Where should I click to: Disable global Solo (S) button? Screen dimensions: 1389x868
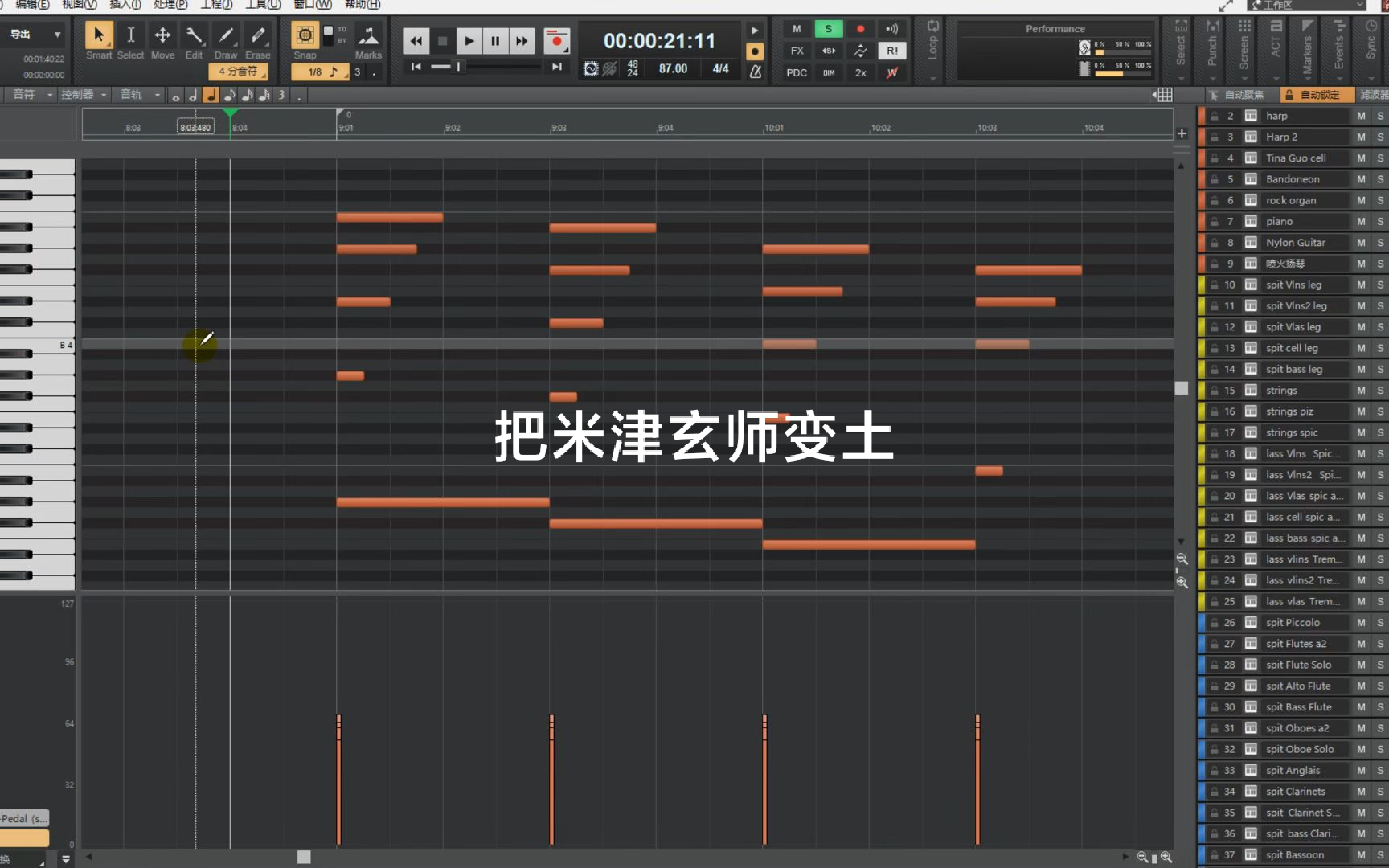[x=829, y=29]
